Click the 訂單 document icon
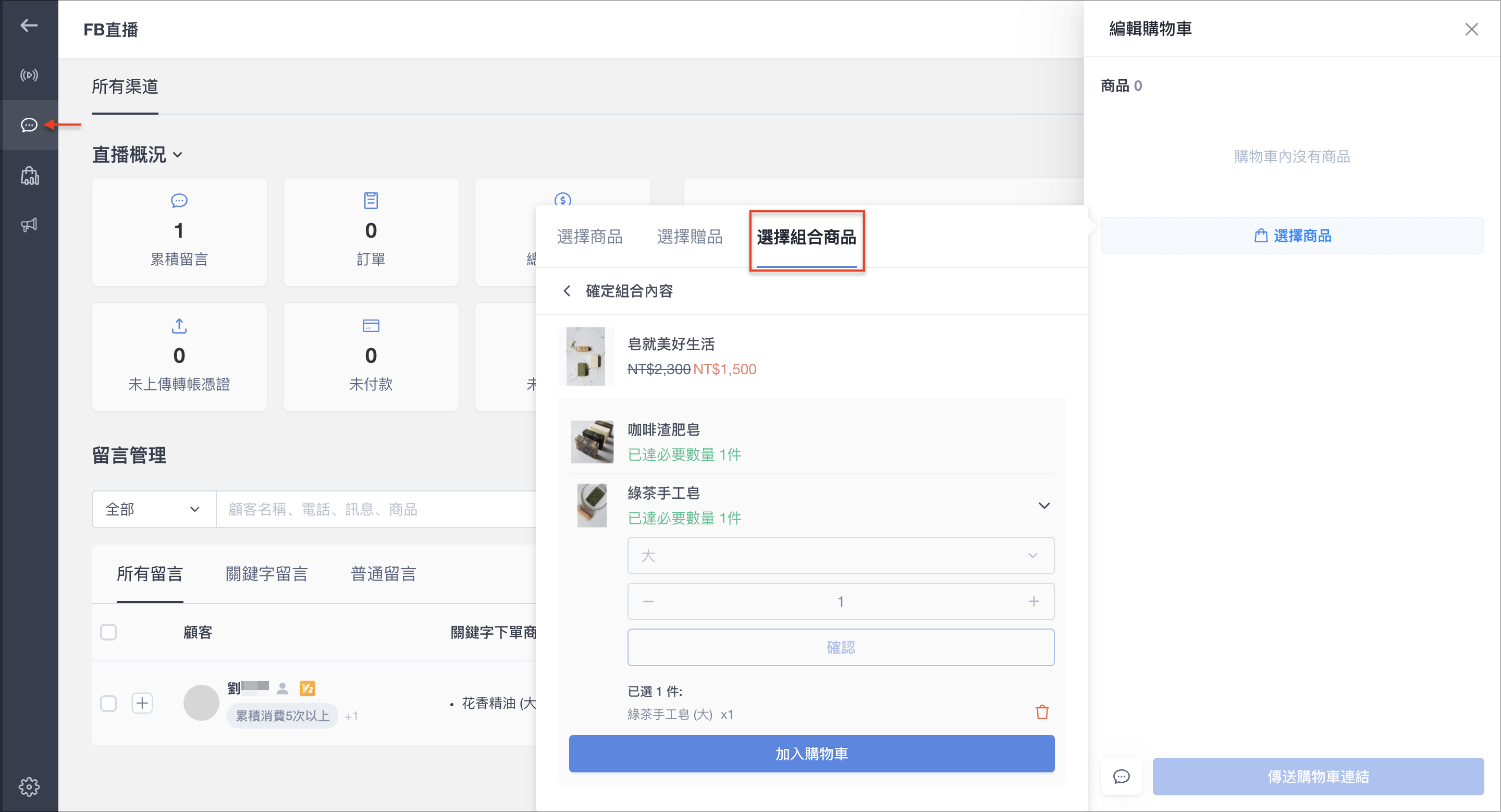 click(371, 200)
